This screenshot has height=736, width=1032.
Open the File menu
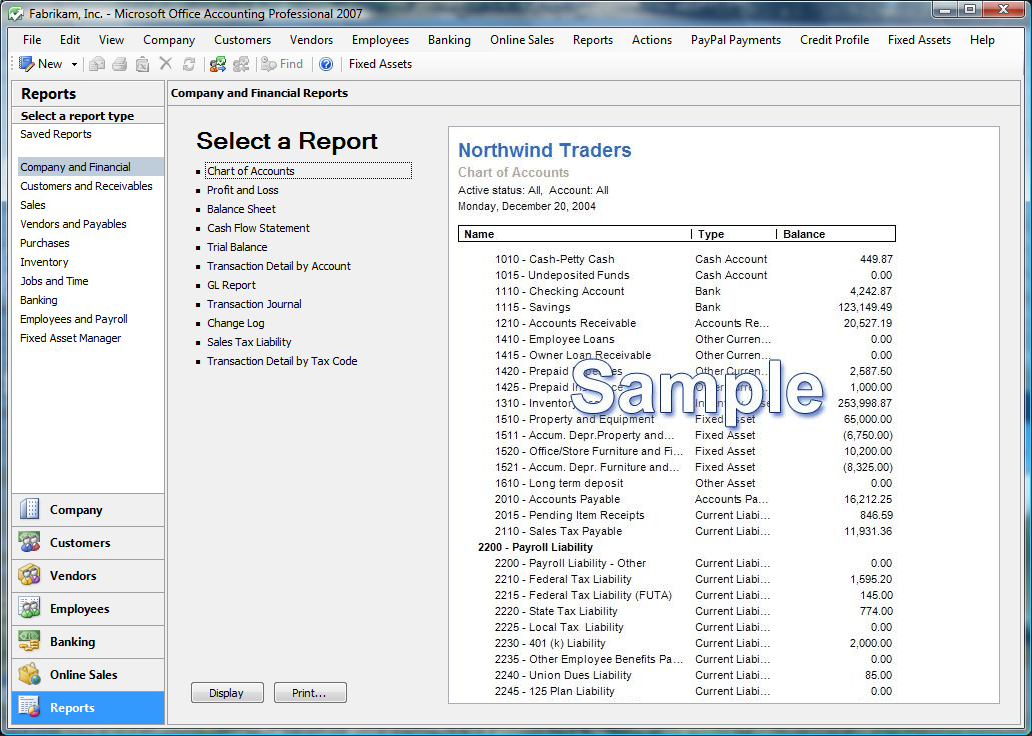[x=32, y=39]
